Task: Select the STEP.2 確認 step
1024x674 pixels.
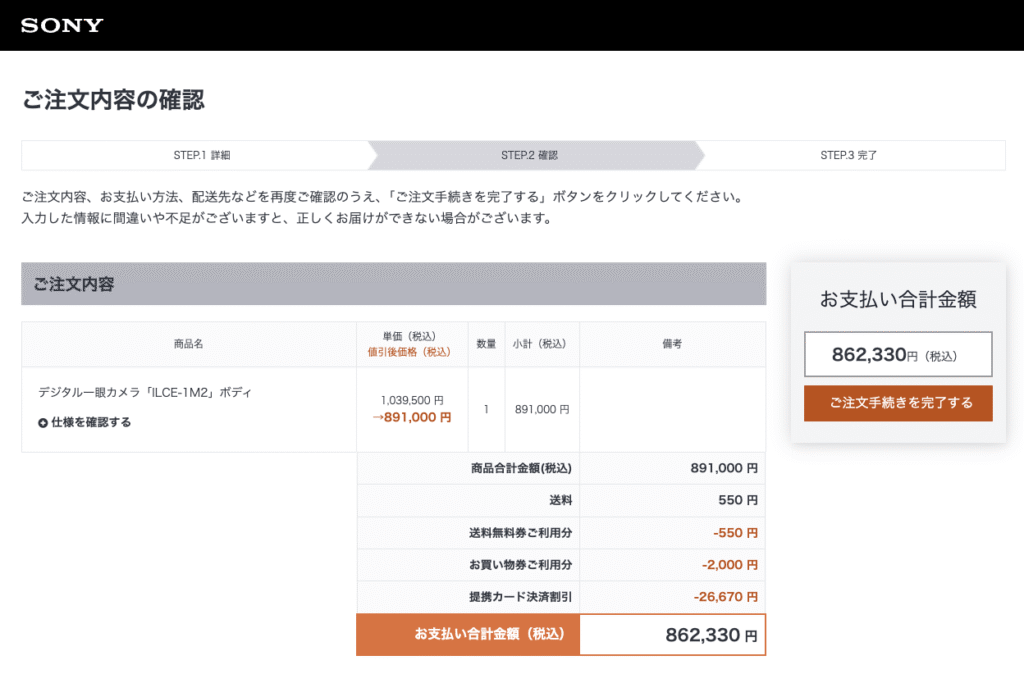Action: [x=529, y=155]
